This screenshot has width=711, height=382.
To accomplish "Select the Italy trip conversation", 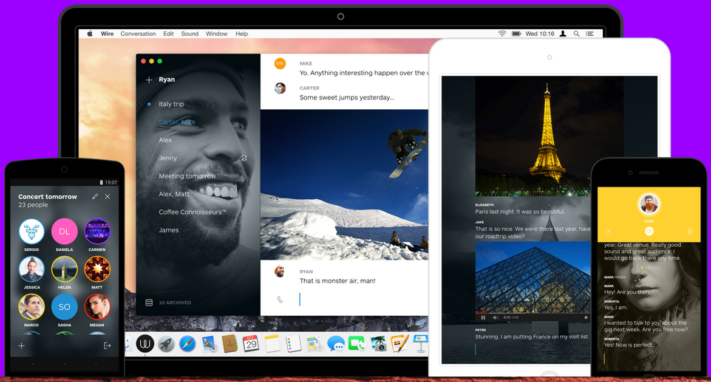I will [x=171, y=104].
